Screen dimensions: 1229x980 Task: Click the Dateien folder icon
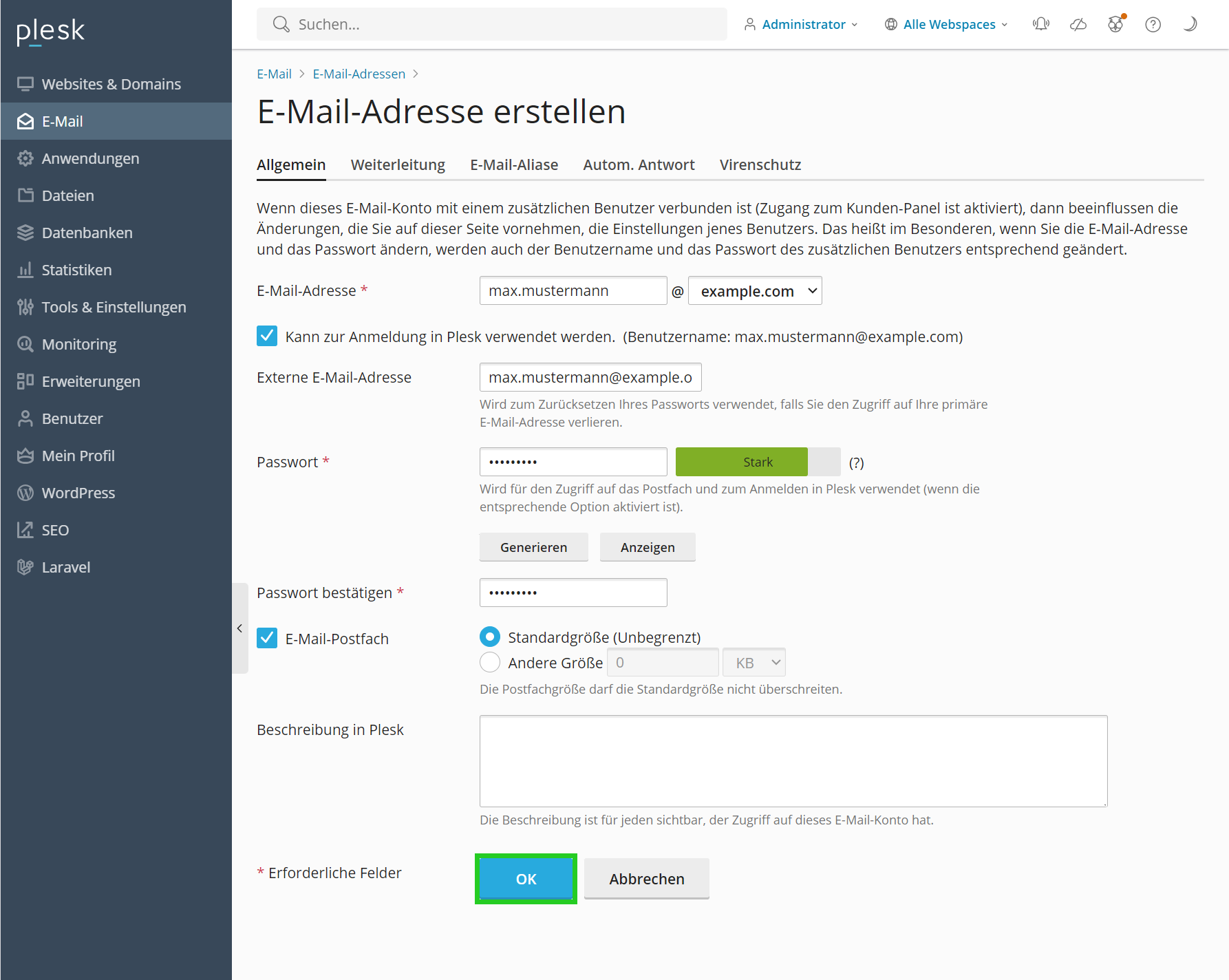point(25,195)
